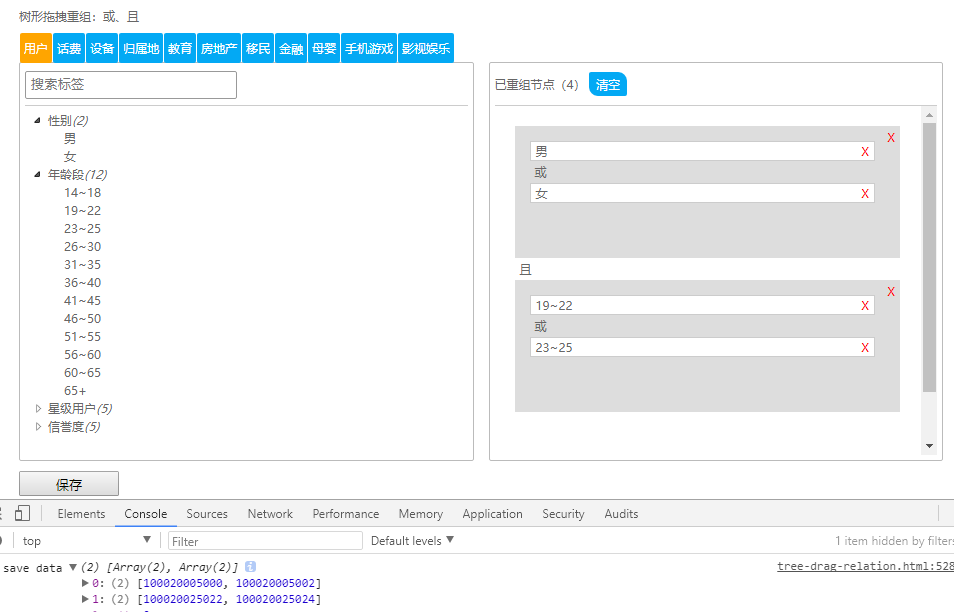Switch to the 金融 tab
Image resolution: width=954 pixels, height=612 pixels.
pos(291,48)
